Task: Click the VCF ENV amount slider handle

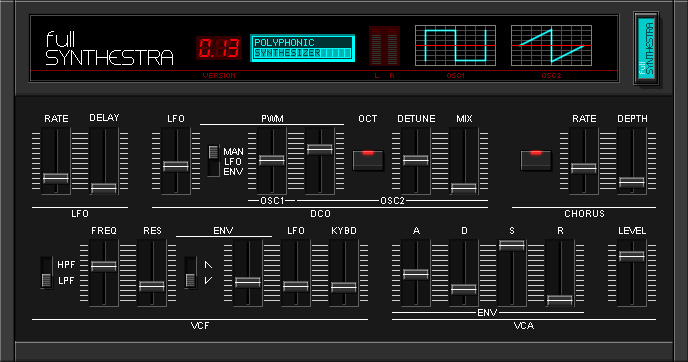Action: 248,282
